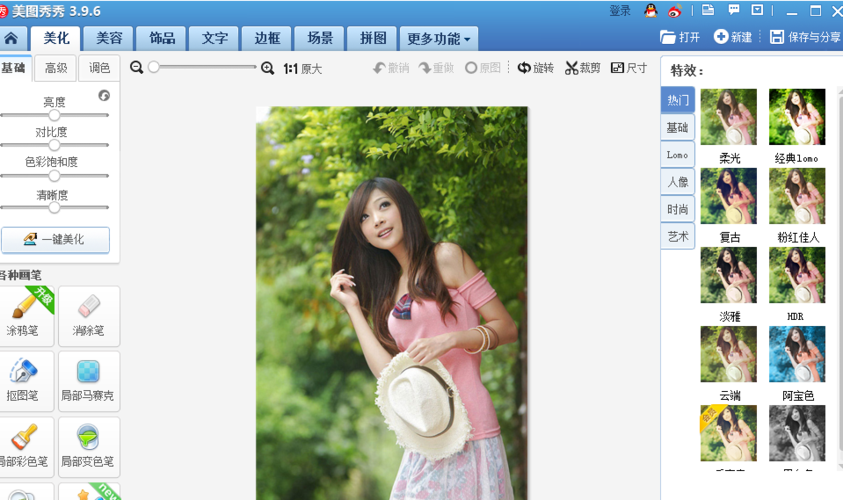843x500 pixels.
Task: Click the reset icon beside 亮度
Action: click(x=104, y=96)
